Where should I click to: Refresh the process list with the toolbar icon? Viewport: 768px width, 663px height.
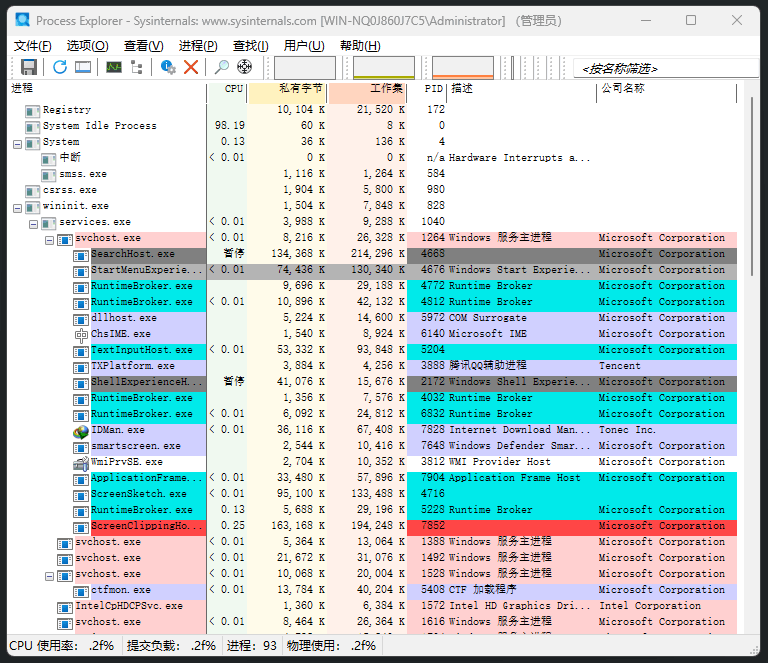pyautogui.click(x=60, y=67)
